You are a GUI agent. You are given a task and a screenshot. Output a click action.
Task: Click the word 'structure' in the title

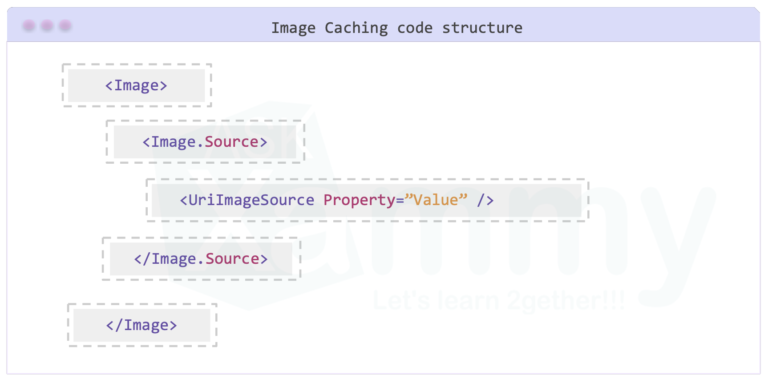coord(482,28)
